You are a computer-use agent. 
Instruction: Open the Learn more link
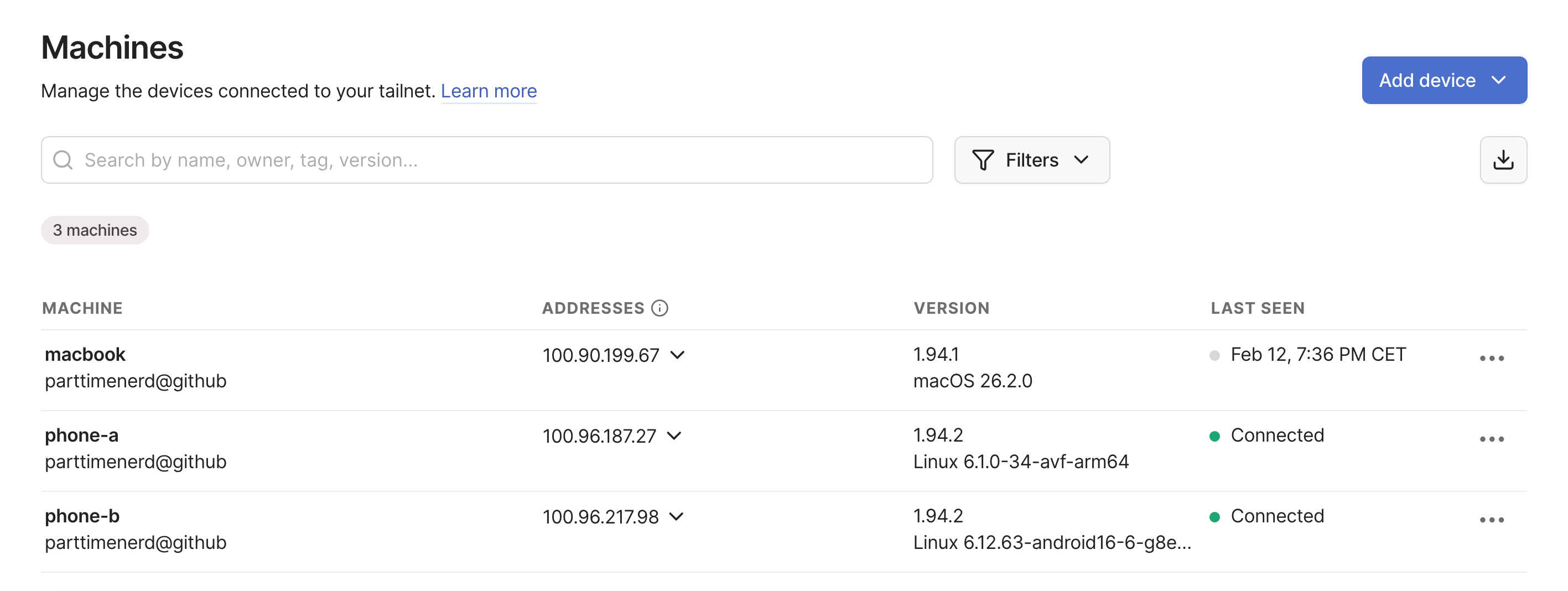click(488, 91)
